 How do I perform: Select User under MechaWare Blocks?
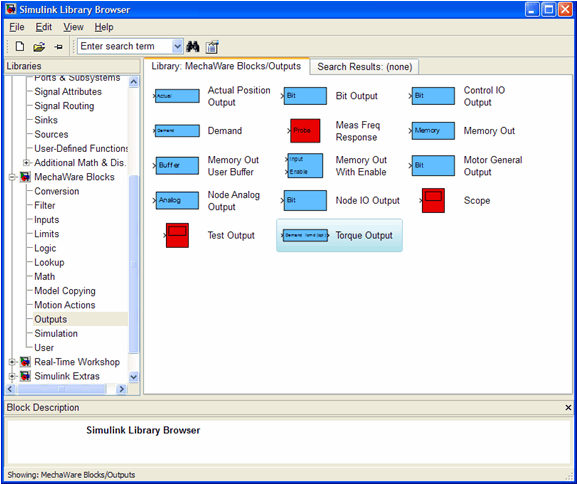[44, 347]
